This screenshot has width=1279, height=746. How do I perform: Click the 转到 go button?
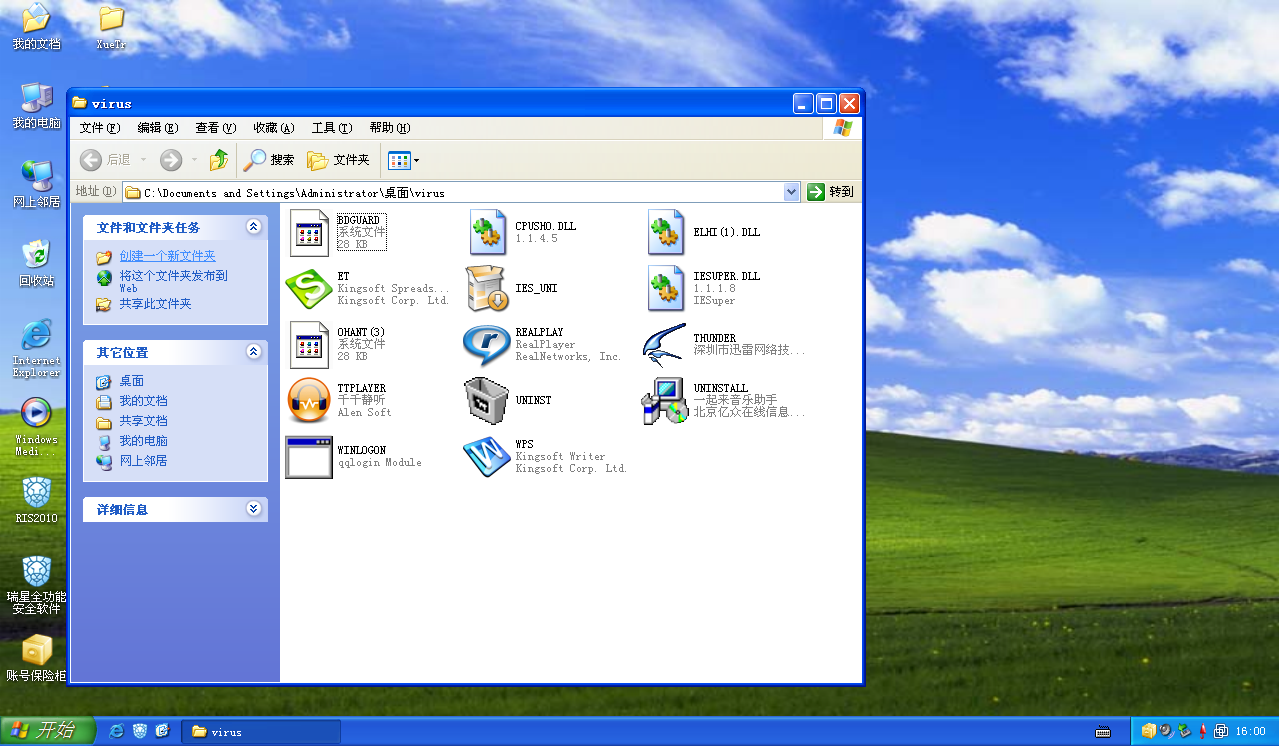[x=831, y=192]
